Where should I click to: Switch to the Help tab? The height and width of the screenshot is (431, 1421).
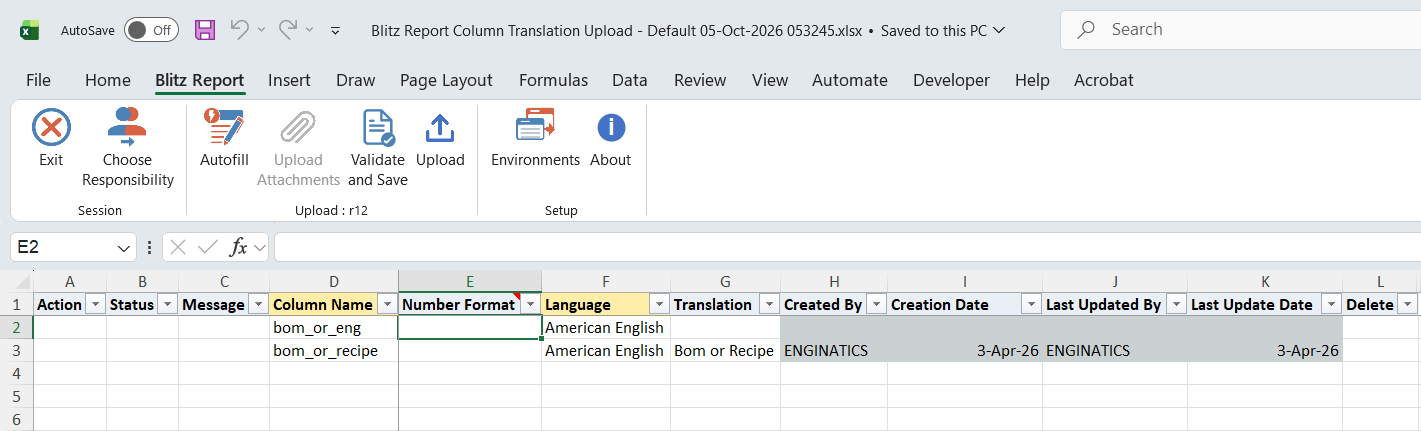click(x=1032, y=80)
